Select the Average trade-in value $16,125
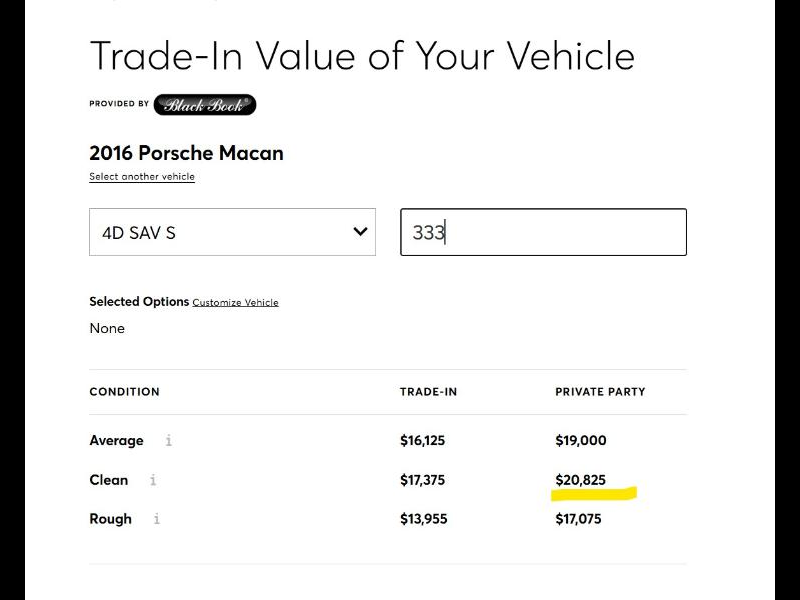This screenshot has height=600, width=800. click(423, 441)
